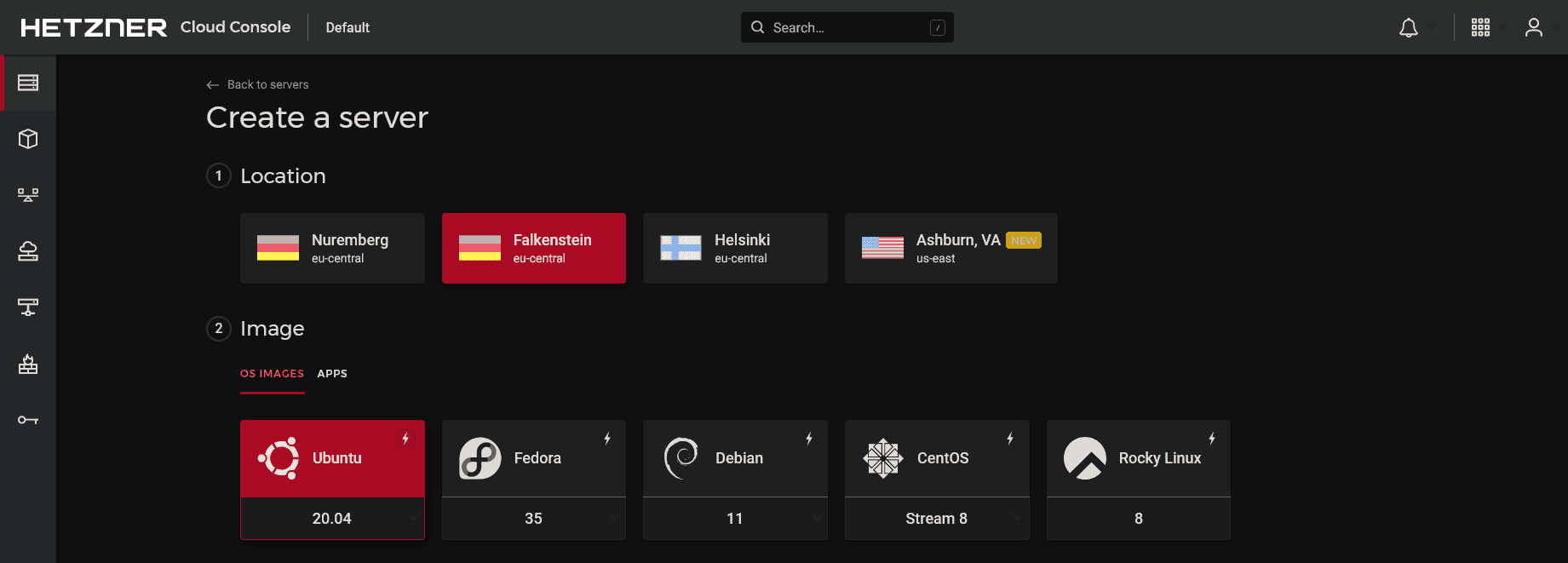Select Ashburn, VA location
This screenshot has width=1568, height=563.
coord(951,248)
